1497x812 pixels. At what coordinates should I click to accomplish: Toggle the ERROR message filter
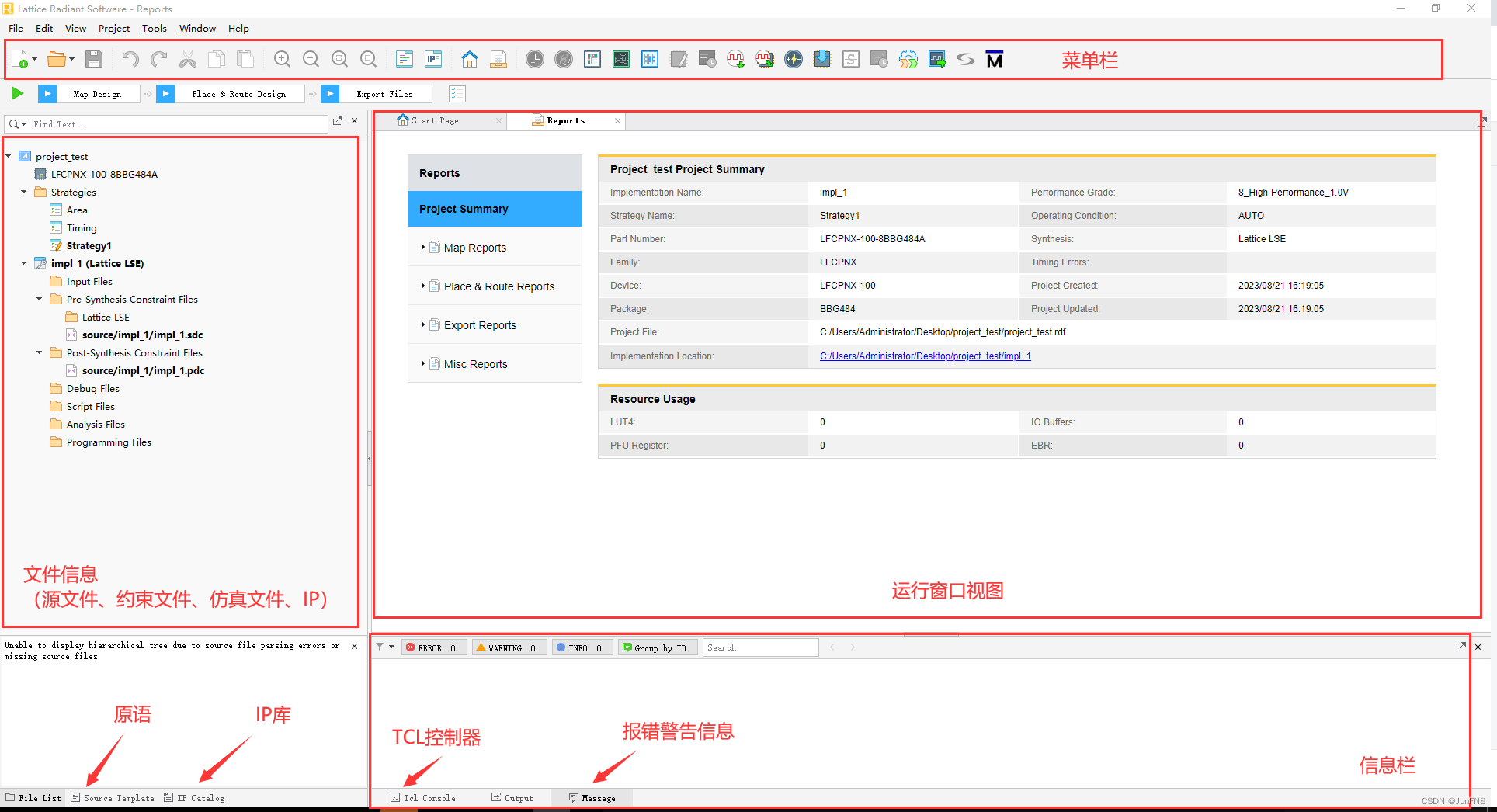point(433,647)
